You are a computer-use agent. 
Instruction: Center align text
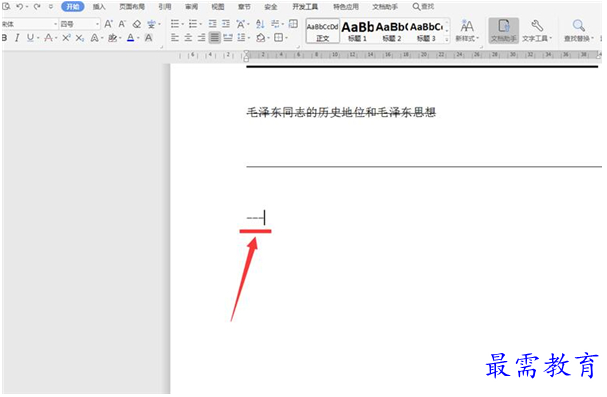(x=188, y=38)
